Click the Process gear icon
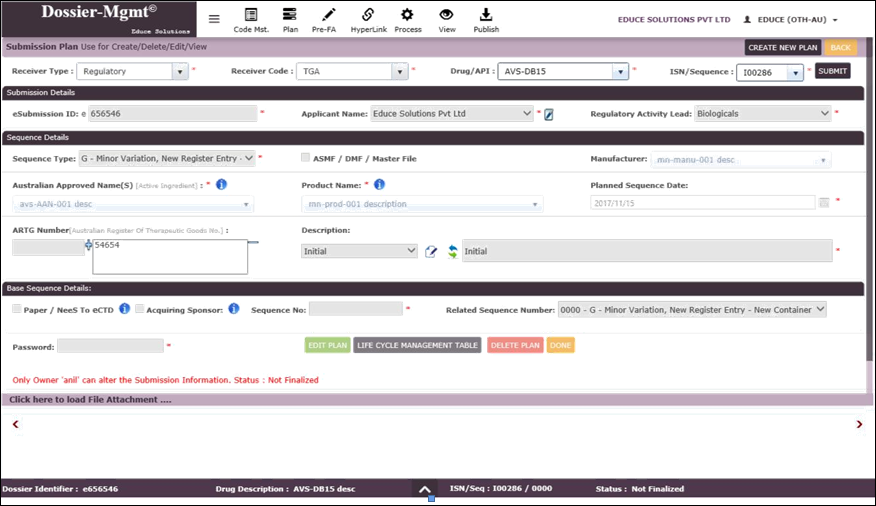Screen dimensions: 876x506 [x=407, y=15]
